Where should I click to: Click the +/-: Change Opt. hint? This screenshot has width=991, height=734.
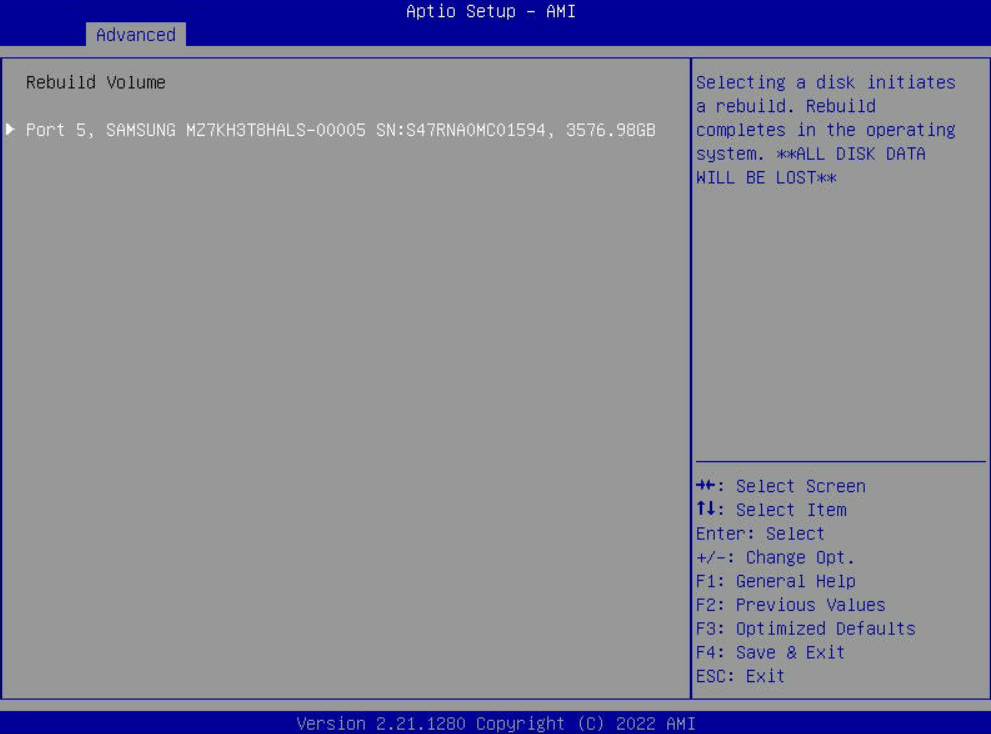(x=775, y=558)
